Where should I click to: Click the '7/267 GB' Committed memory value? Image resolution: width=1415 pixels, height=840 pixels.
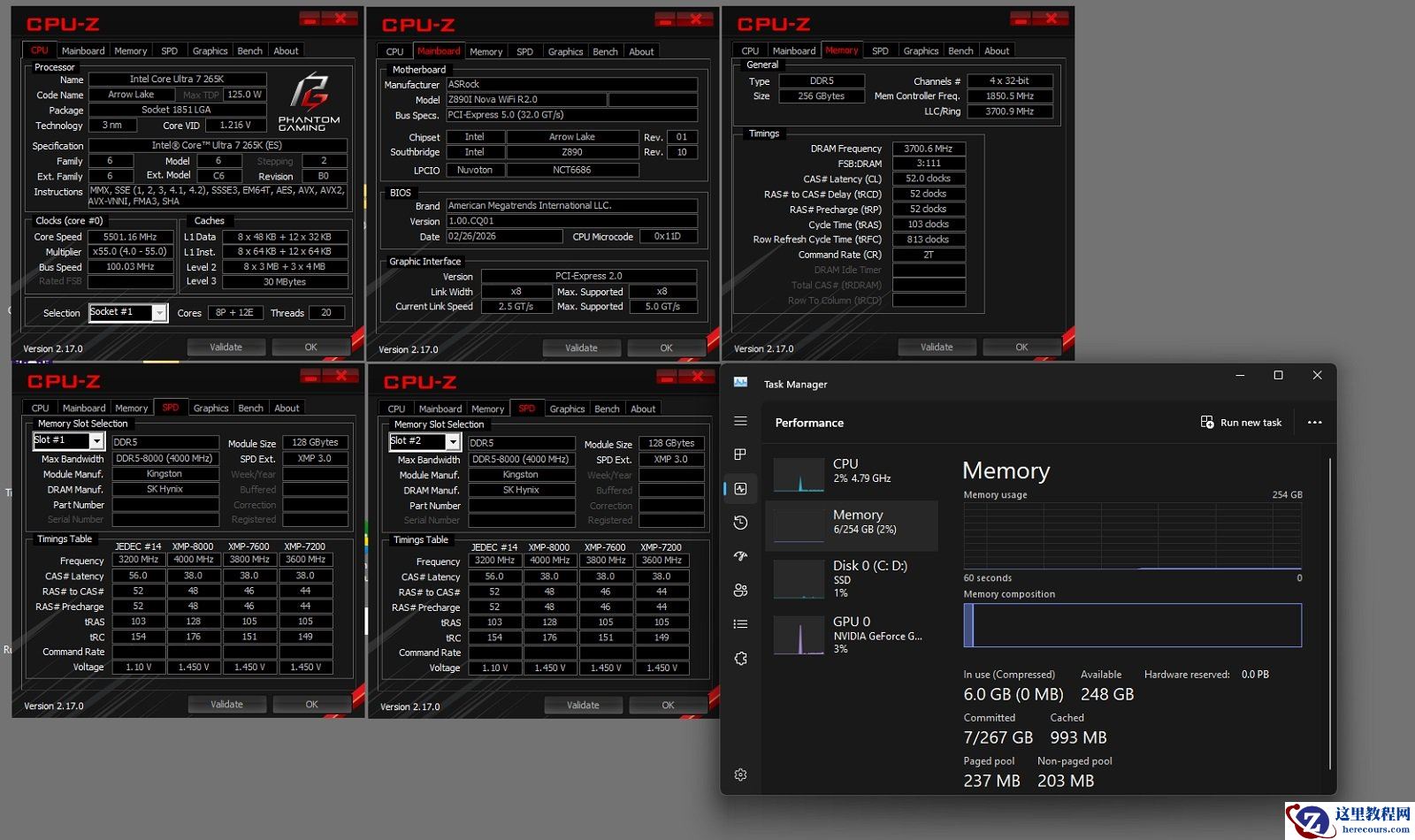point(998,737)
